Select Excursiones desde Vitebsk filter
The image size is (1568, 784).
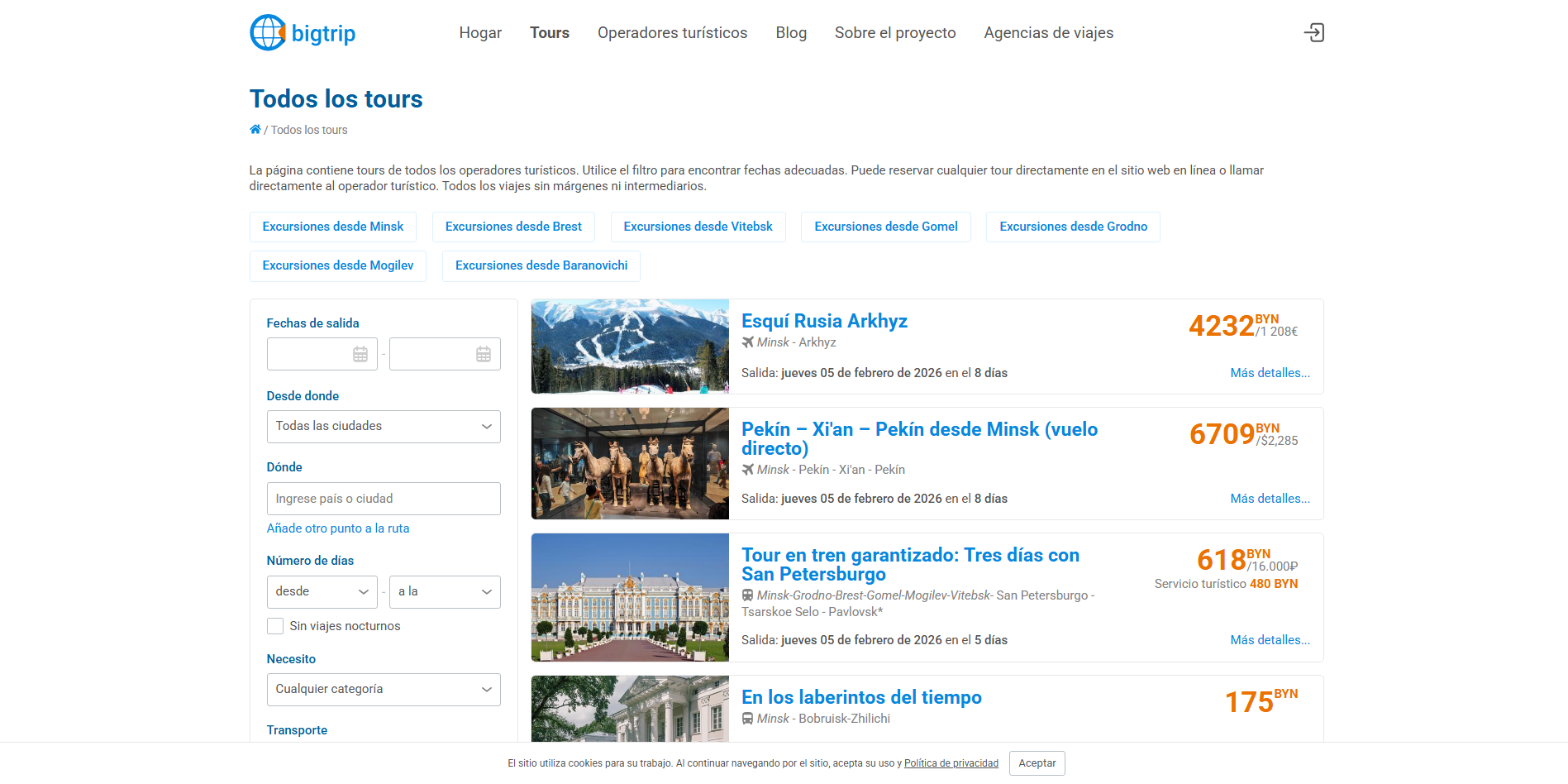(x=698, y=227)
